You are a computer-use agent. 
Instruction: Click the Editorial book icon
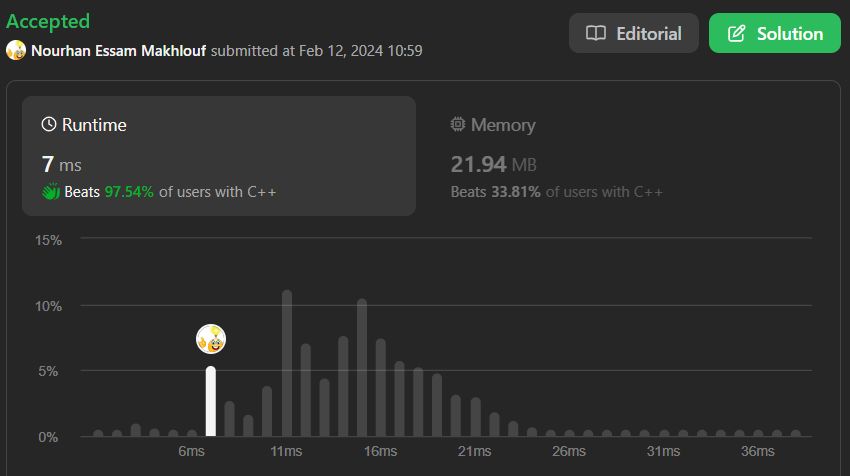click(596, 33)
